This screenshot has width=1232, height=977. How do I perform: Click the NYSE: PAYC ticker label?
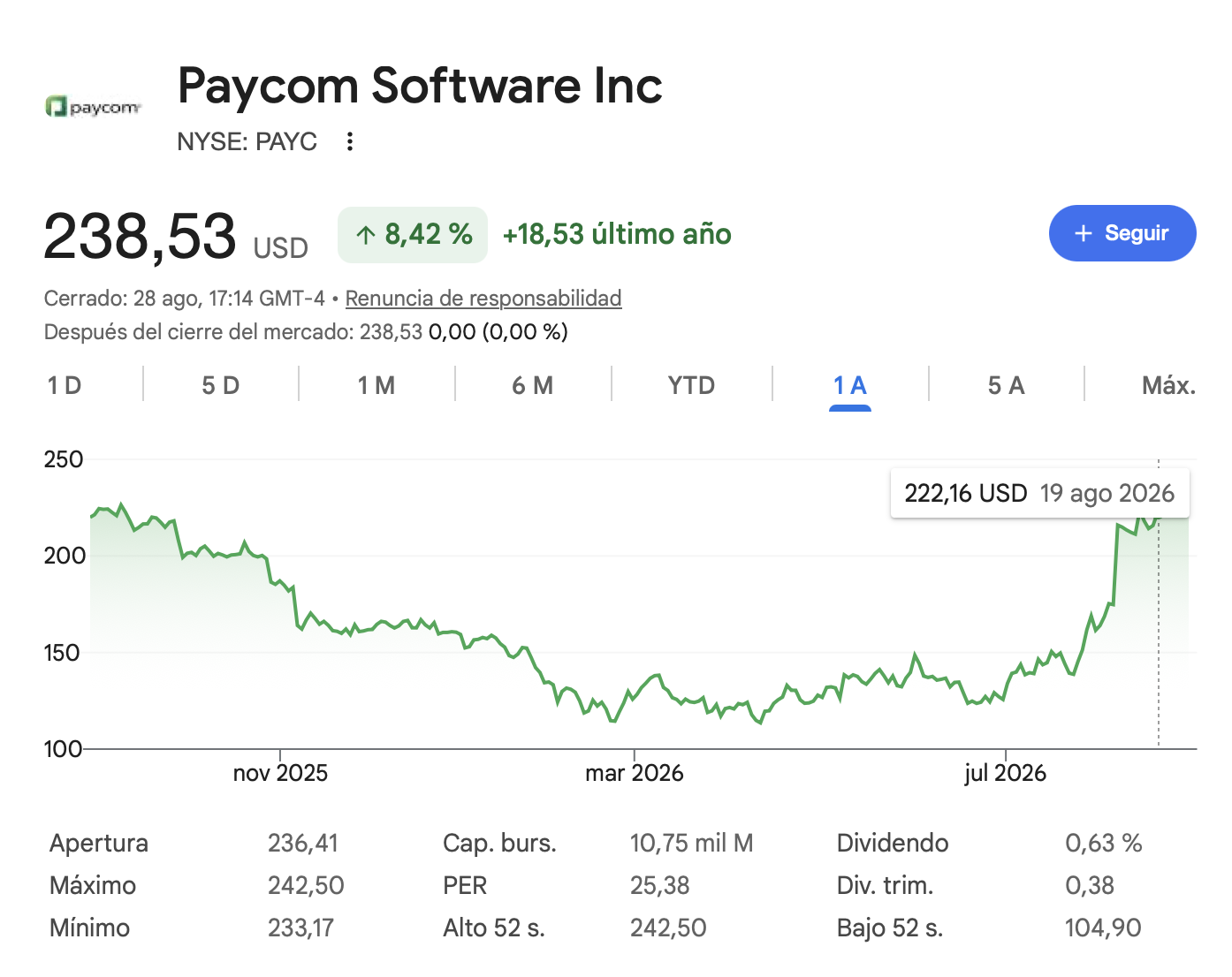[247, 141]
